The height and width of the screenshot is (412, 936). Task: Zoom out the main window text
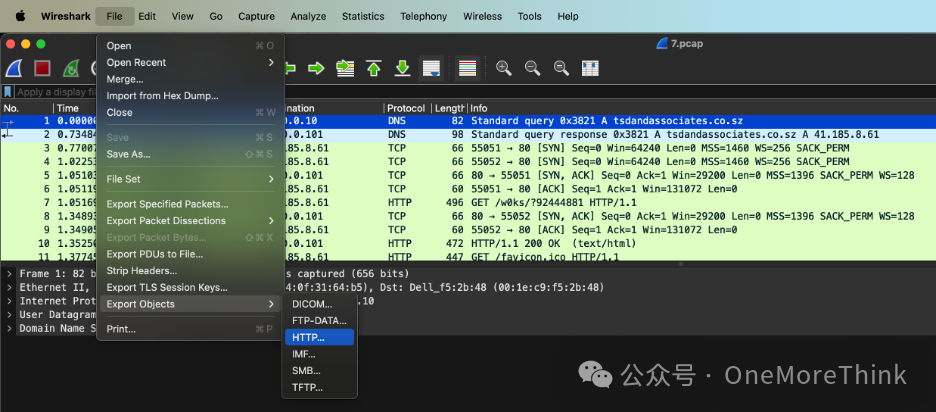[x=532, y=69]
